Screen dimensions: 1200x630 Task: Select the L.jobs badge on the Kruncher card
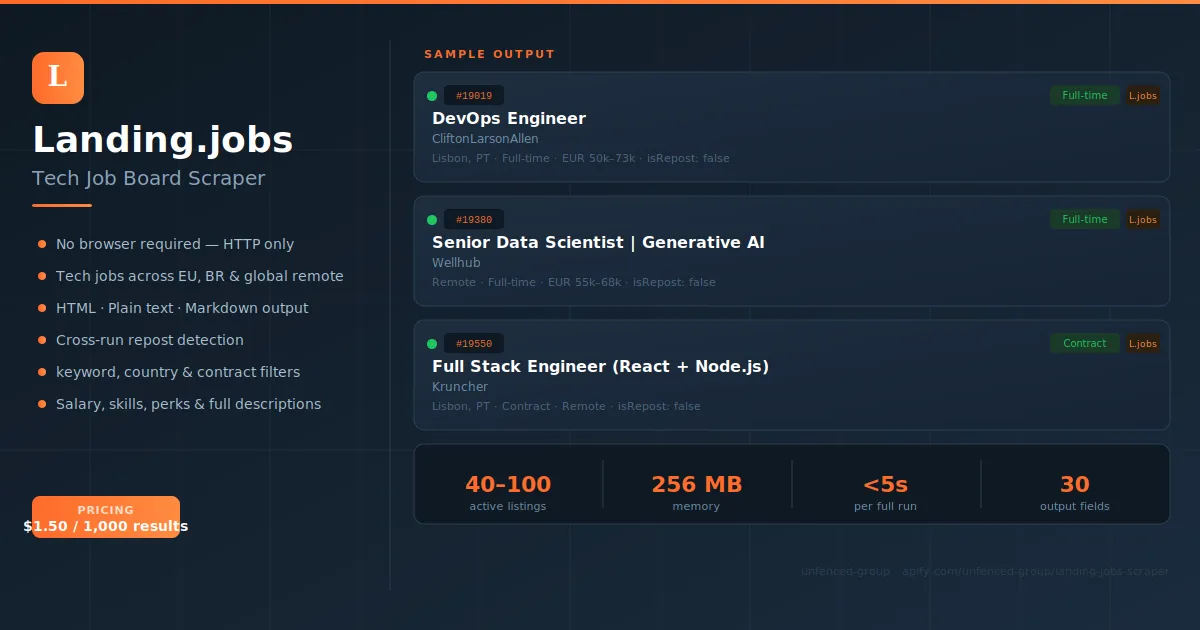coord(1143,343)
